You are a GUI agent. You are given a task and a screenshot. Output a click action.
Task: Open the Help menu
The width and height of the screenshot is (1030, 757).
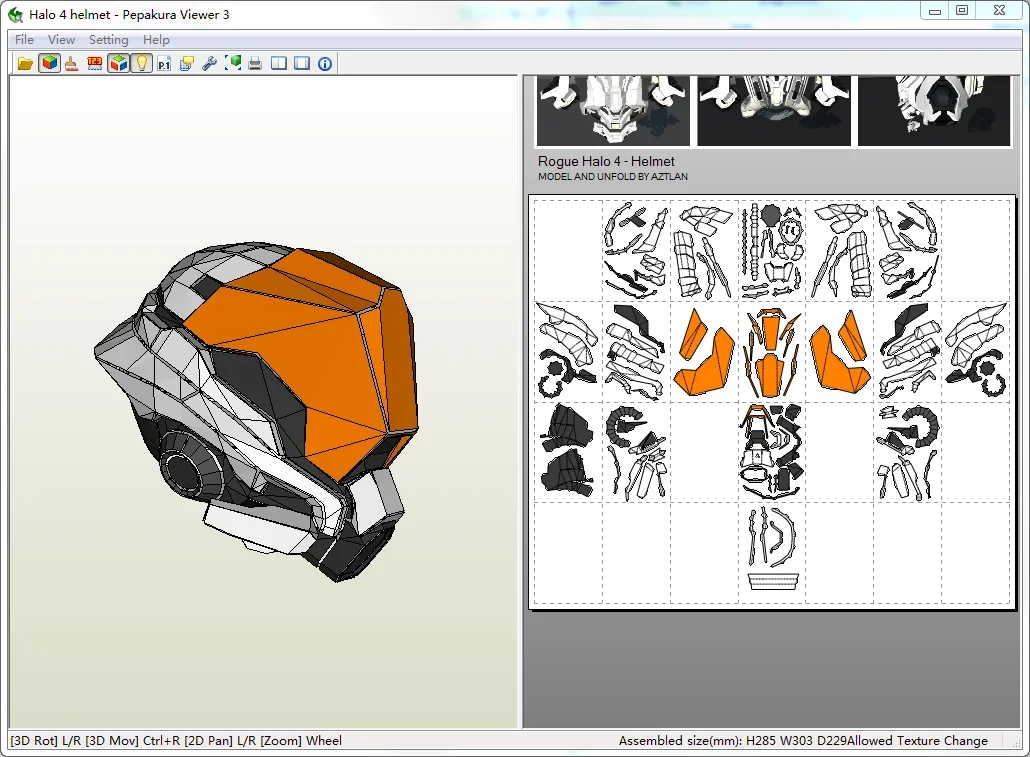tap(156, 39)
